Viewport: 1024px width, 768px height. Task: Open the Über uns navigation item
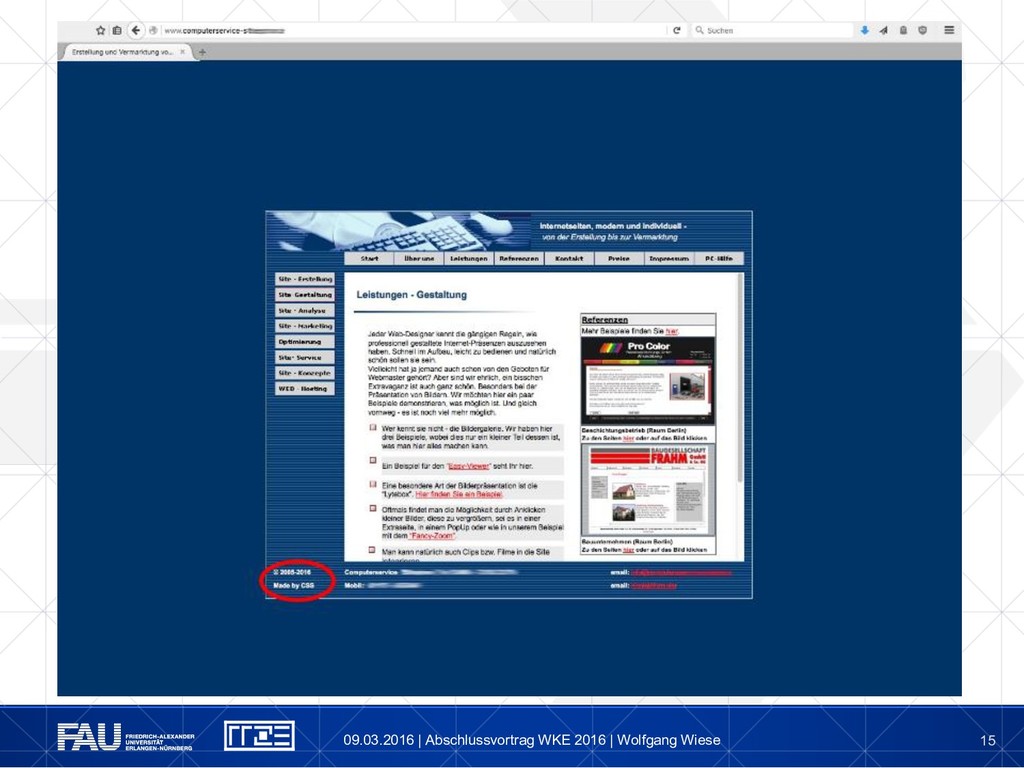pos(419,259)
